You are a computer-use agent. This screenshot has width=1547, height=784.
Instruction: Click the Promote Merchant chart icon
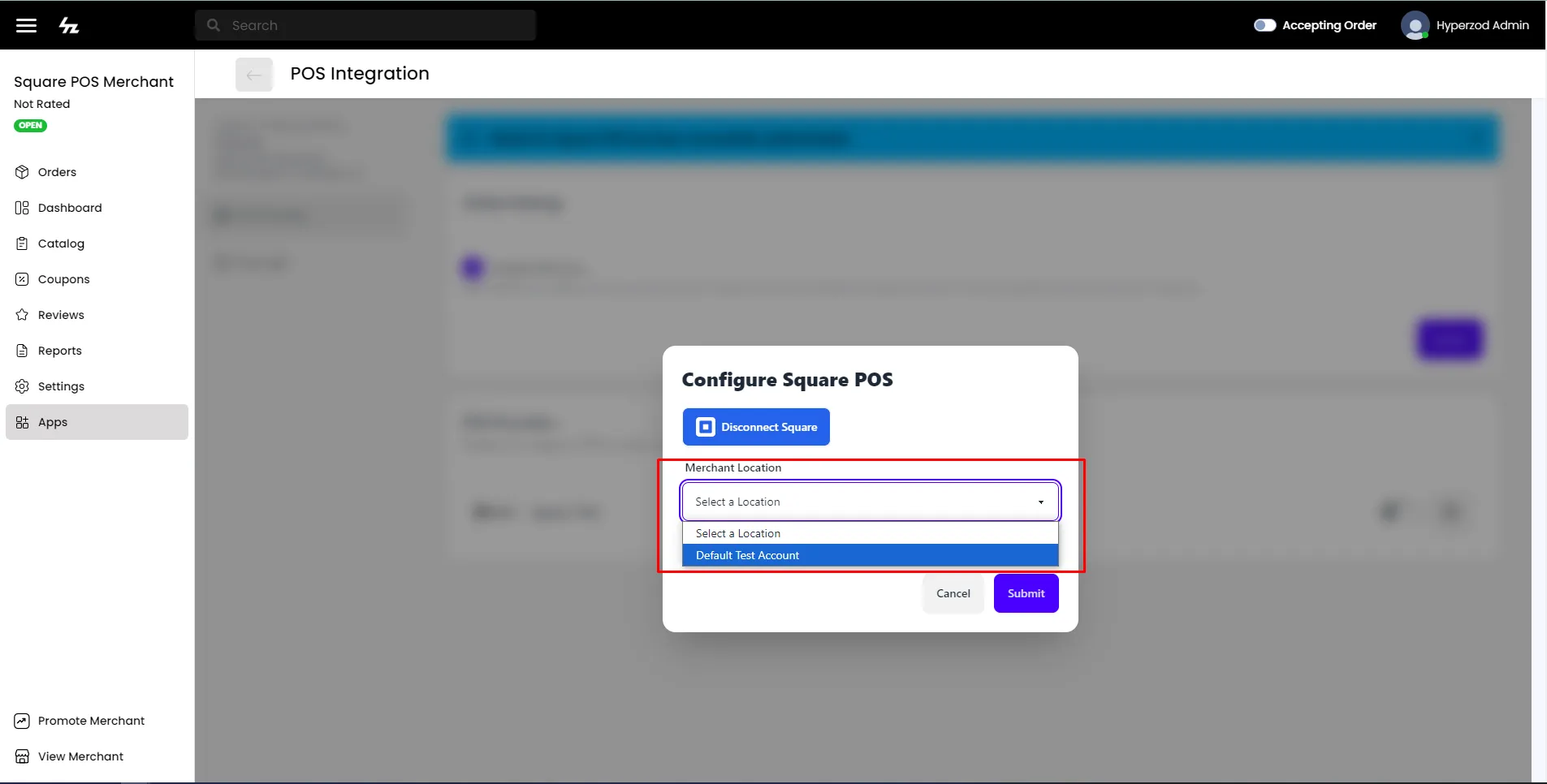(x=22, y=721)
